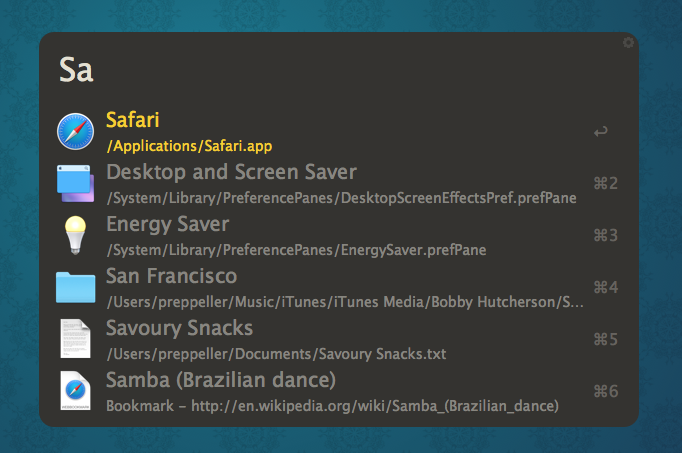Click the ⌘2 shortcut hint
Image resolution: width=682 pixels, height=453 pixels.
tap(606, 183)
